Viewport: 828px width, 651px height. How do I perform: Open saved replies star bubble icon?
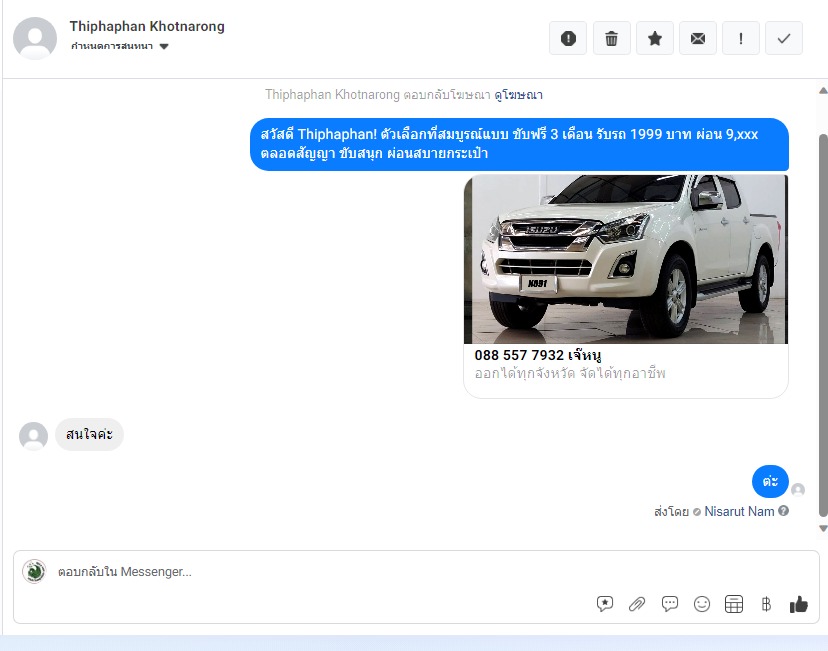tap(605, 603)
